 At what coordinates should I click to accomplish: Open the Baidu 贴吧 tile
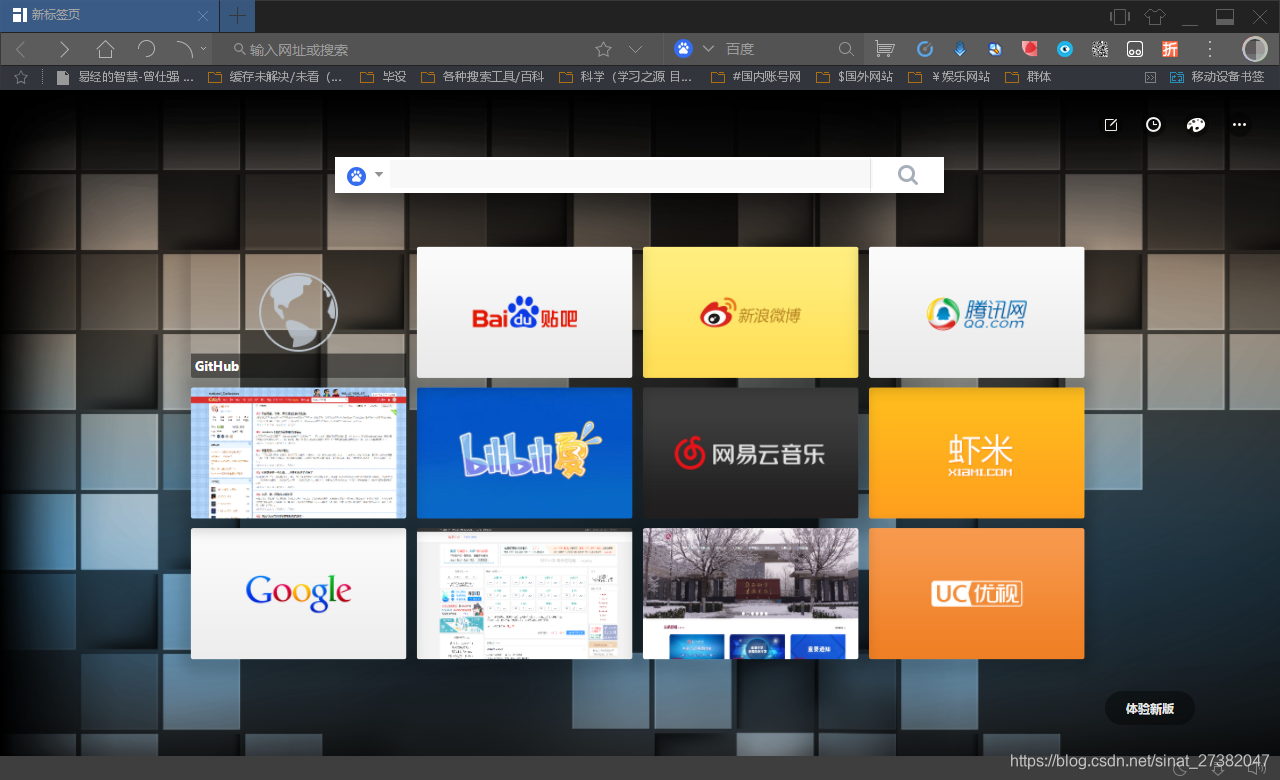(524, 312)
